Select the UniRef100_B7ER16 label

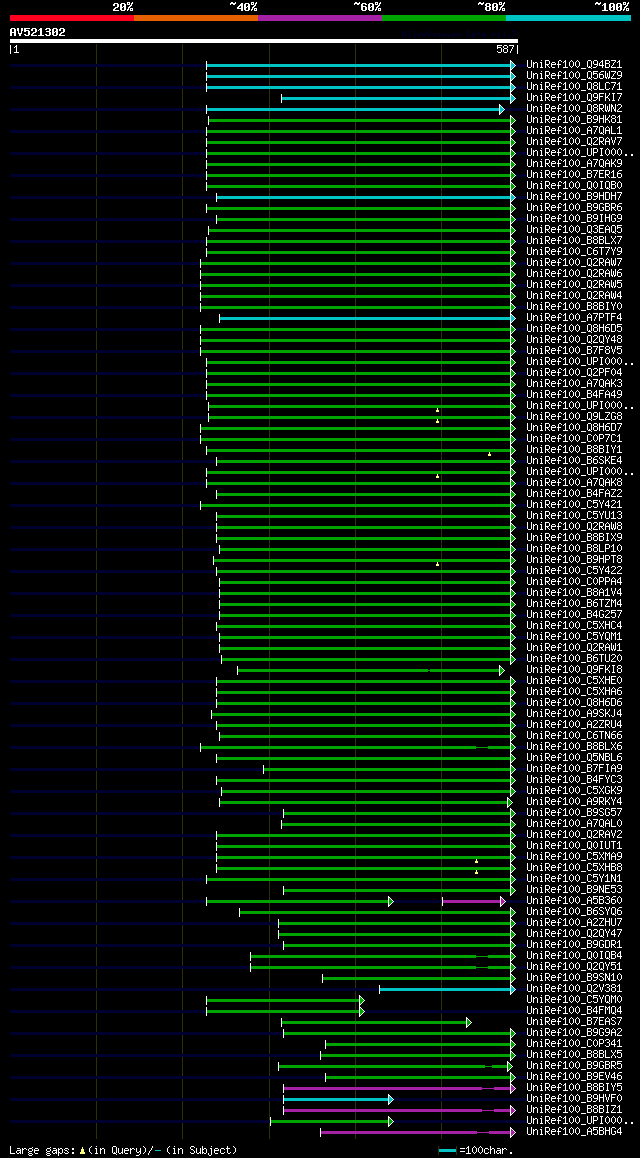pos(574,175)
